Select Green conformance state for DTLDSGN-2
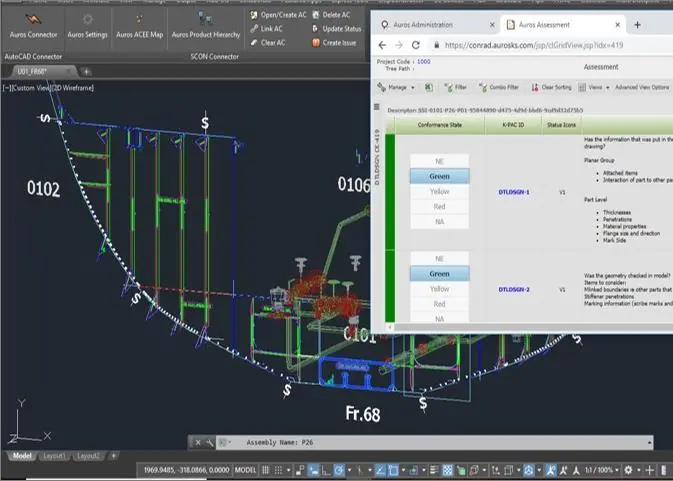The width and height of the screenshot is (673, 481). 440,274
